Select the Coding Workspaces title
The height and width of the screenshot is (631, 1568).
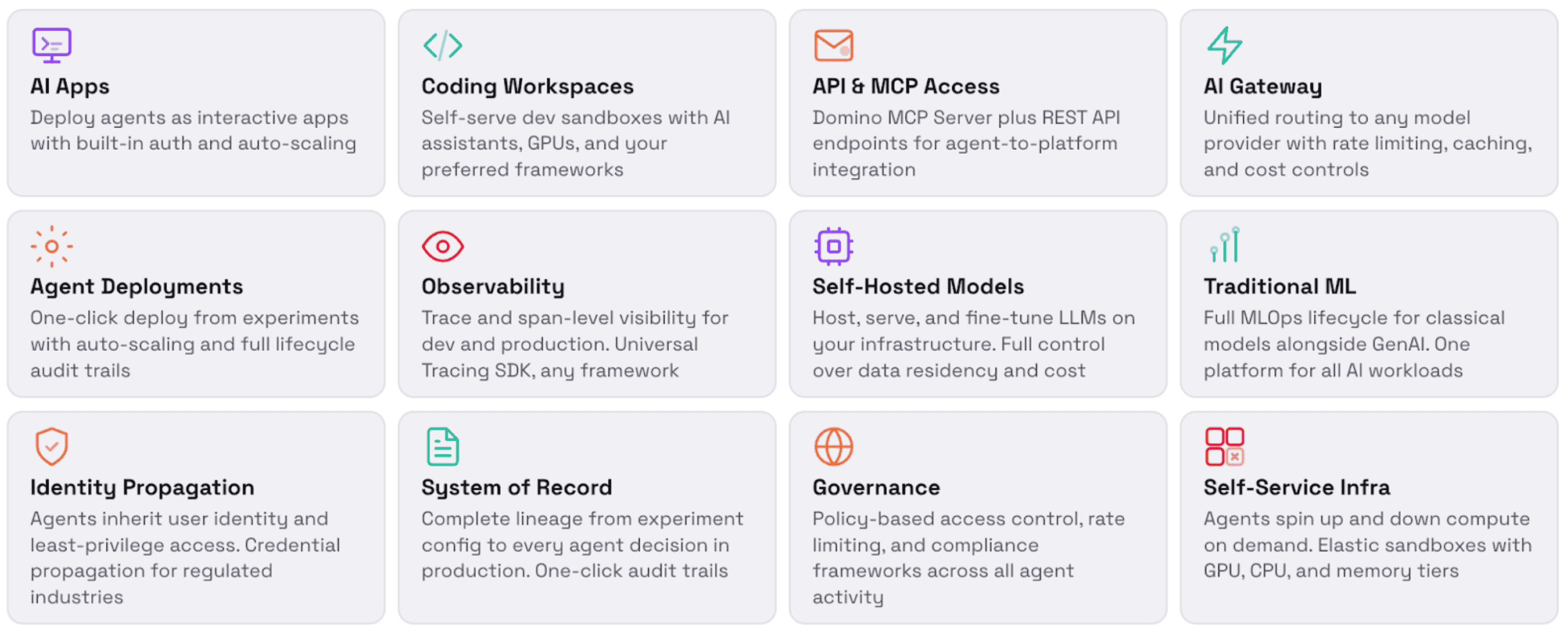(x=527, y=87)
